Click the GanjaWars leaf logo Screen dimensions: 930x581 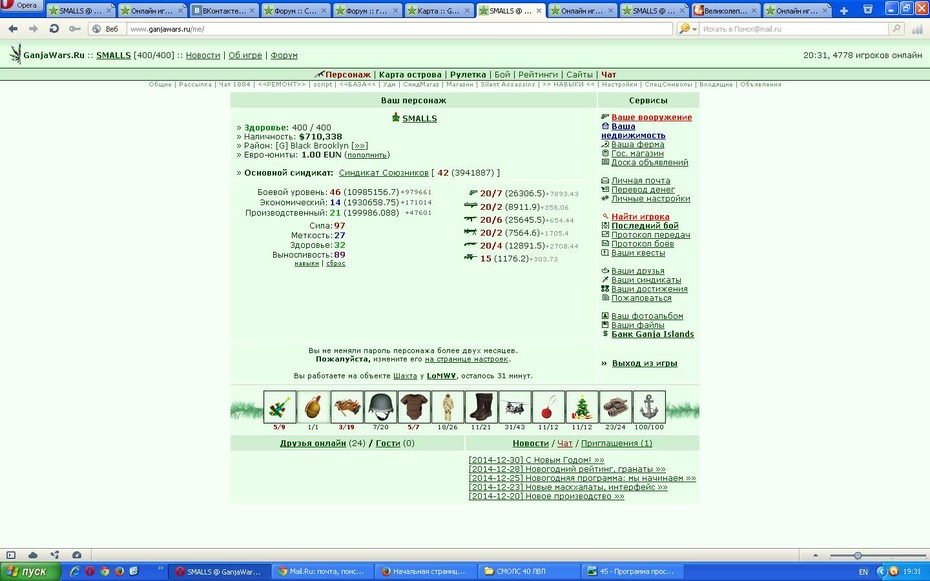point(15,54)
